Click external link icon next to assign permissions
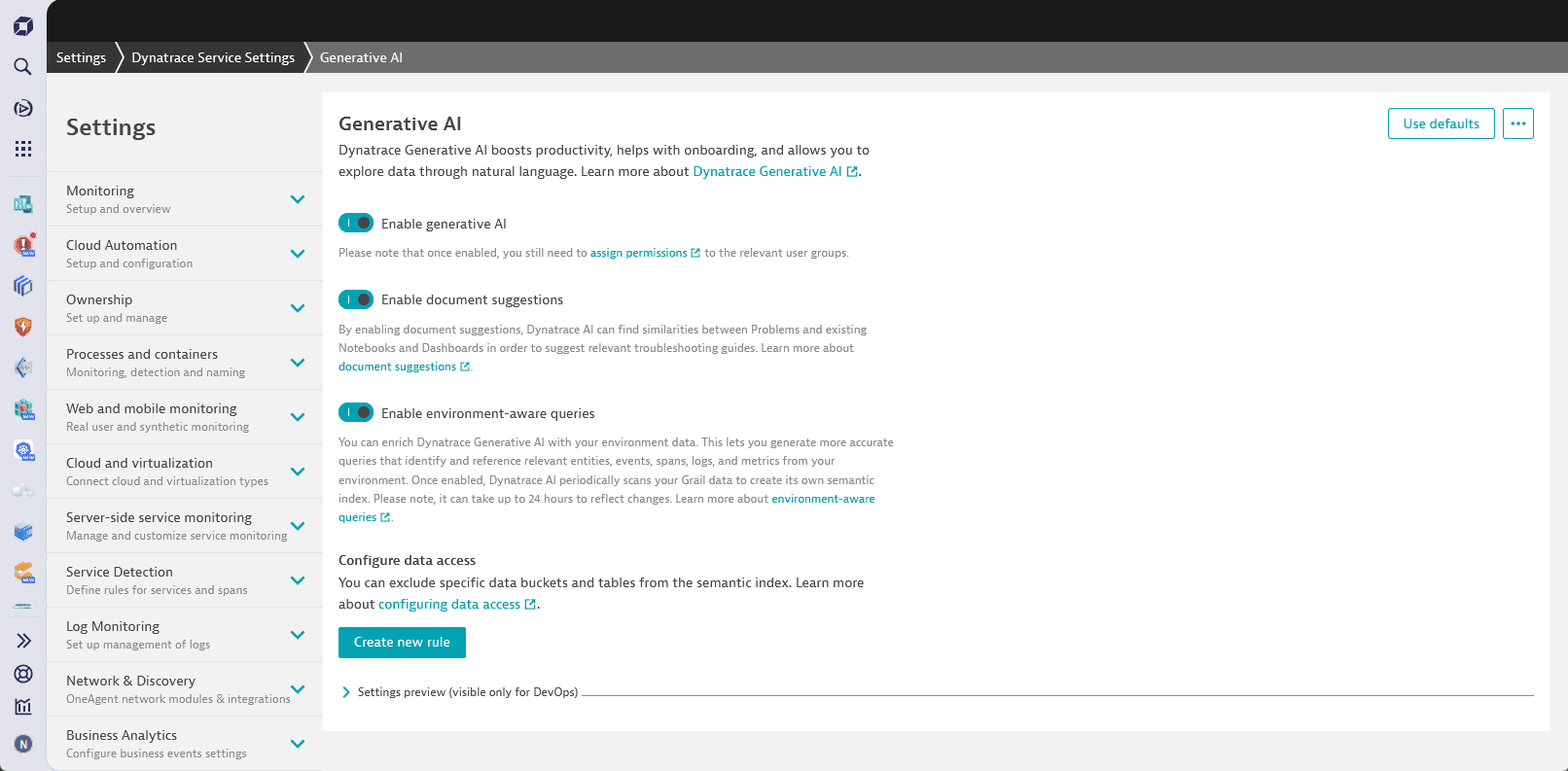Image resolution: width=1568 pixels, height=771 pixels. [695, 253]
